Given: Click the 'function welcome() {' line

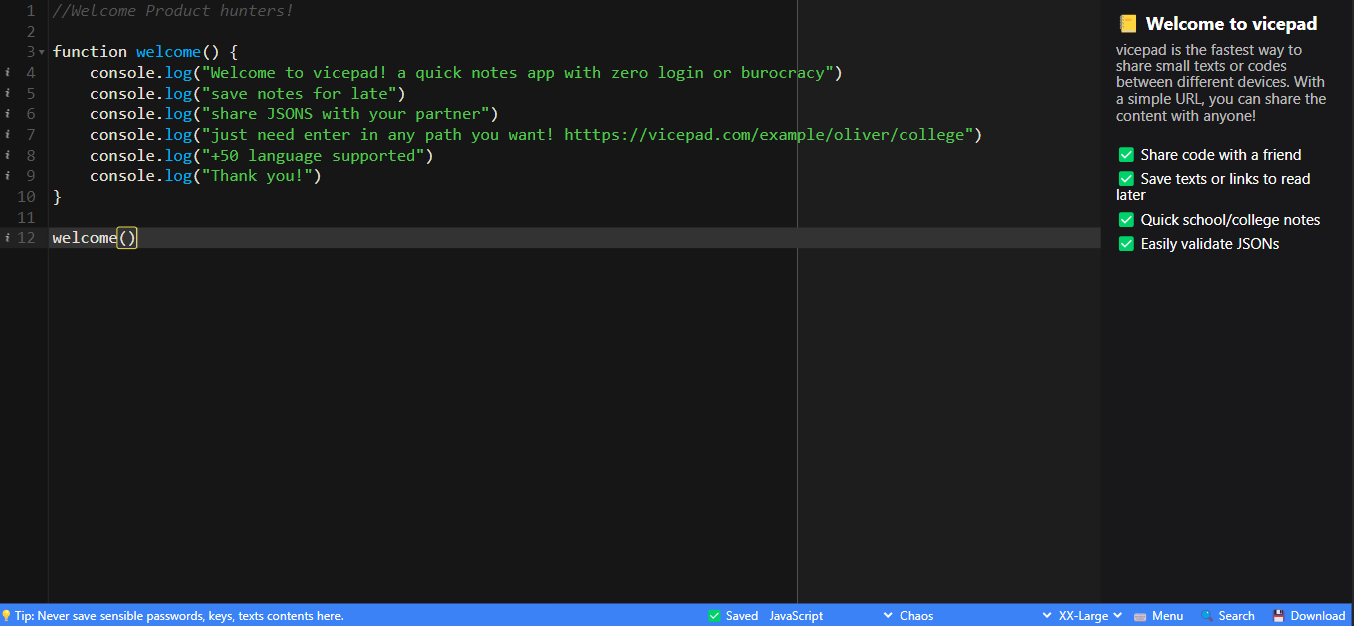Looking at the screenshot, I should [x=145, y=52].
